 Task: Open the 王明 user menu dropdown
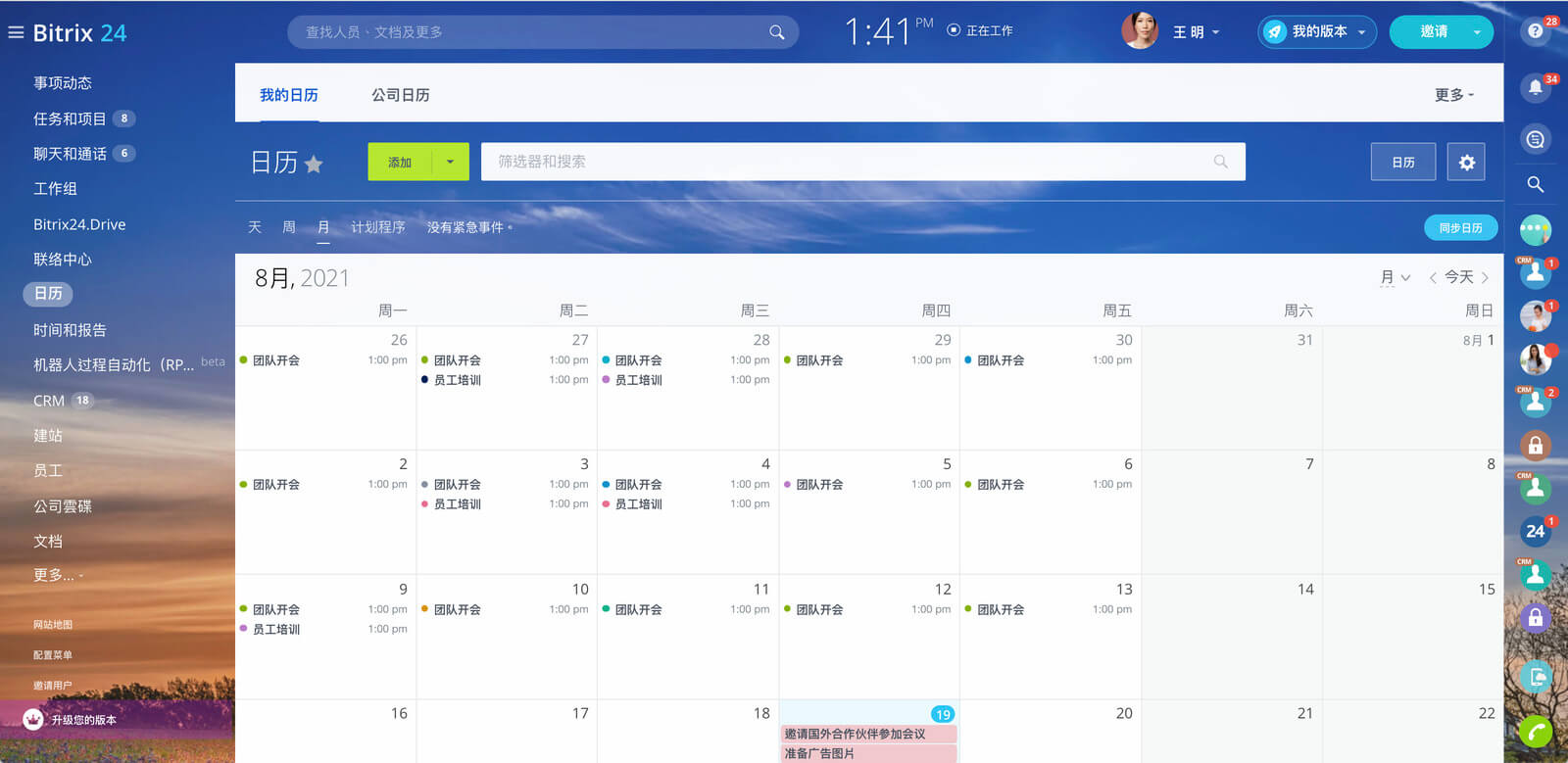click(1197, 32)
